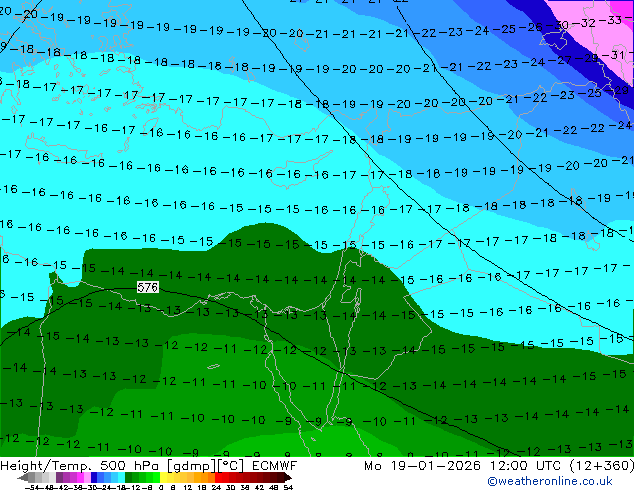Click the bright red legend swatch above 24
Screen dimensions: 634x490
[x=218, y=478]
